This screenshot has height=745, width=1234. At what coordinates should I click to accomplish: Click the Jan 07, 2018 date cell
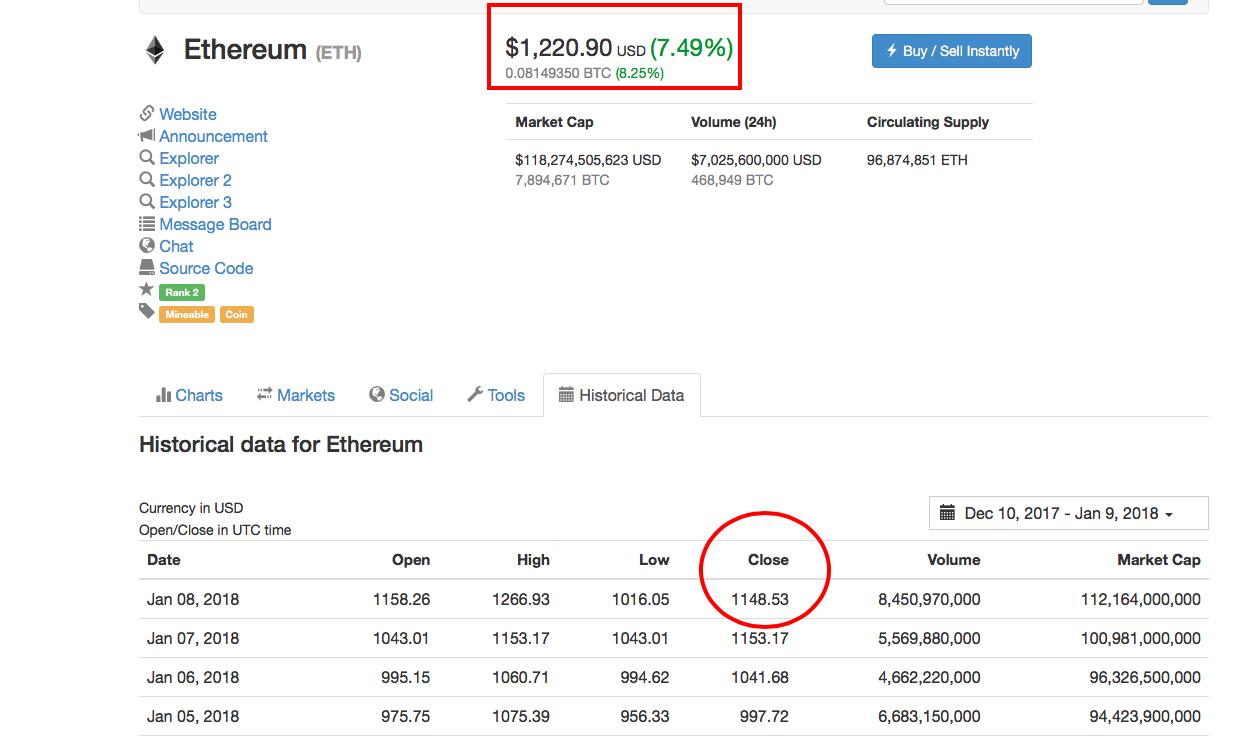(193, 638)
